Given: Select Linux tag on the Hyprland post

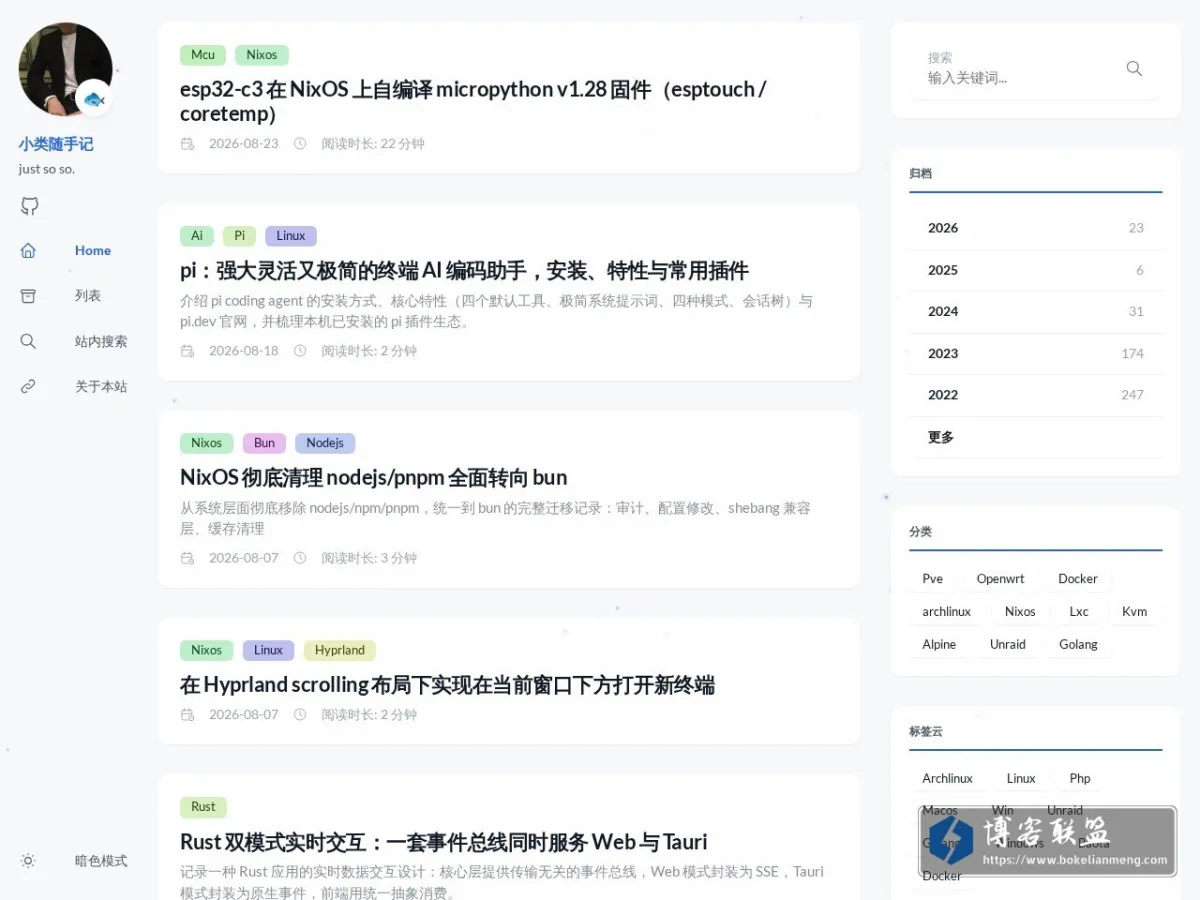Looking at the screenshot, I should click(x=268, y=650).
